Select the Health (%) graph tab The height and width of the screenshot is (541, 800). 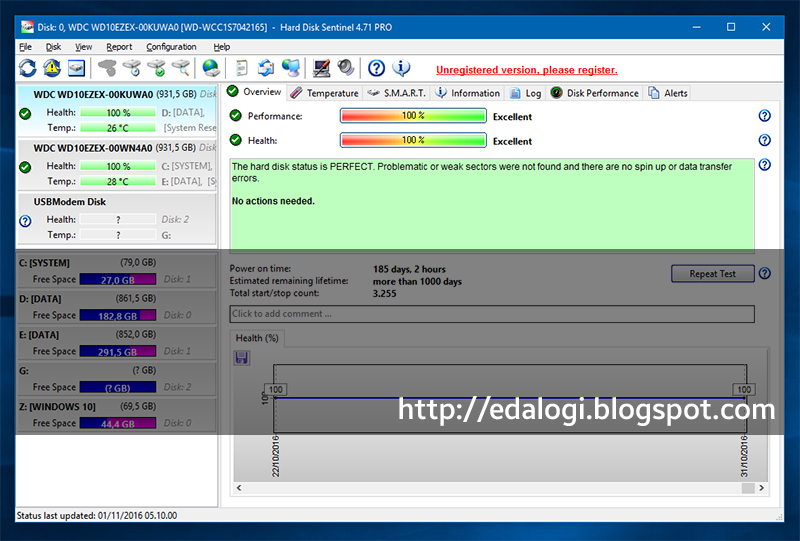[x=257, y=338]
